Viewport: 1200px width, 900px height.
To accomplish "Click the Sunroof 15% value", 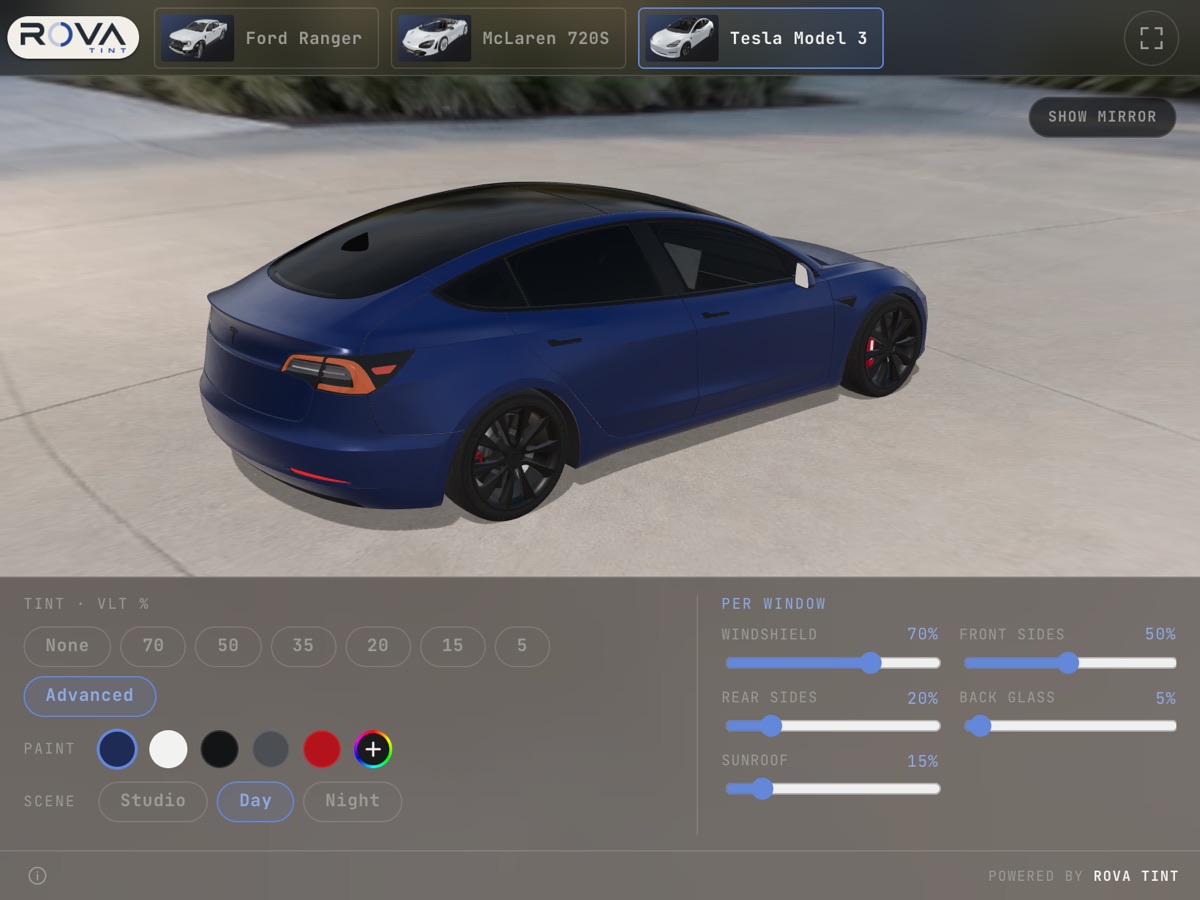I will (x=922, y=761).
